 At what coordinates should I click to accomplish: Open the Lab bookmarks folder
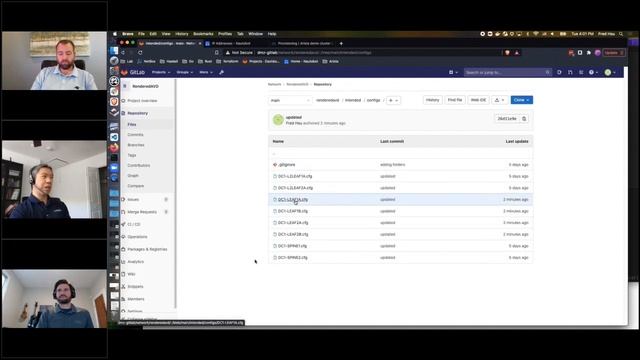127,62
